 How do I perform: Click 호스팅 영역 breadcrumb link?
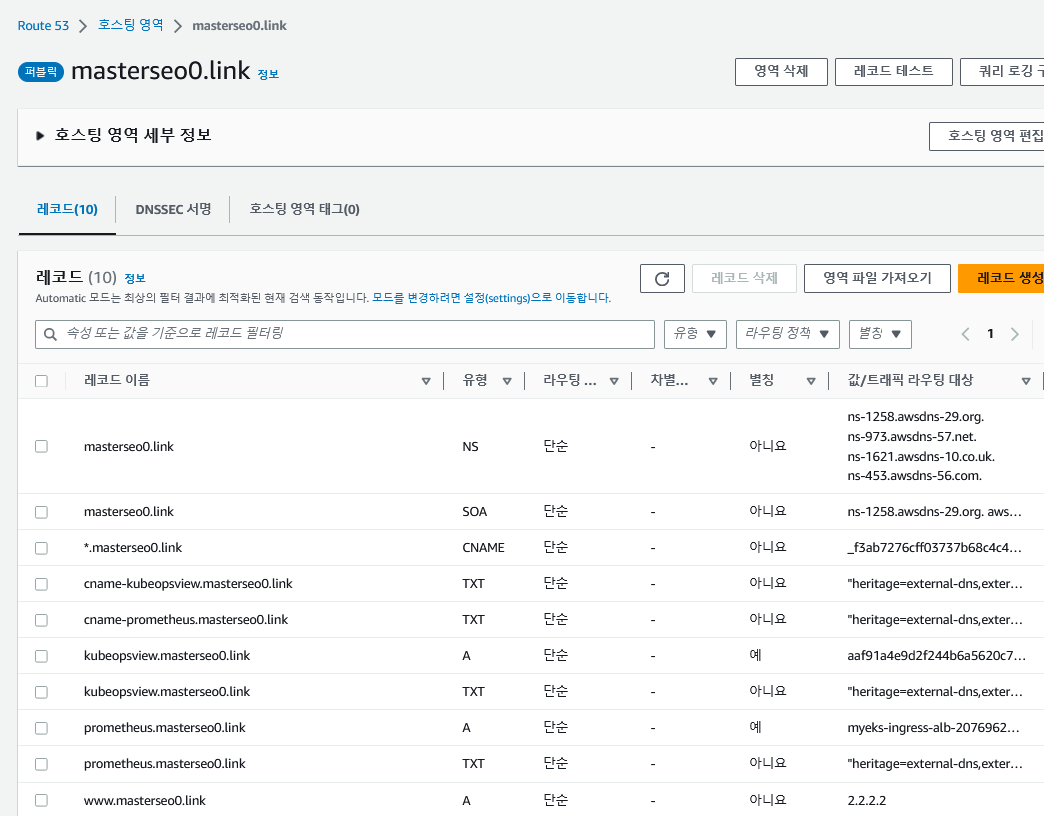coord(130,25)
